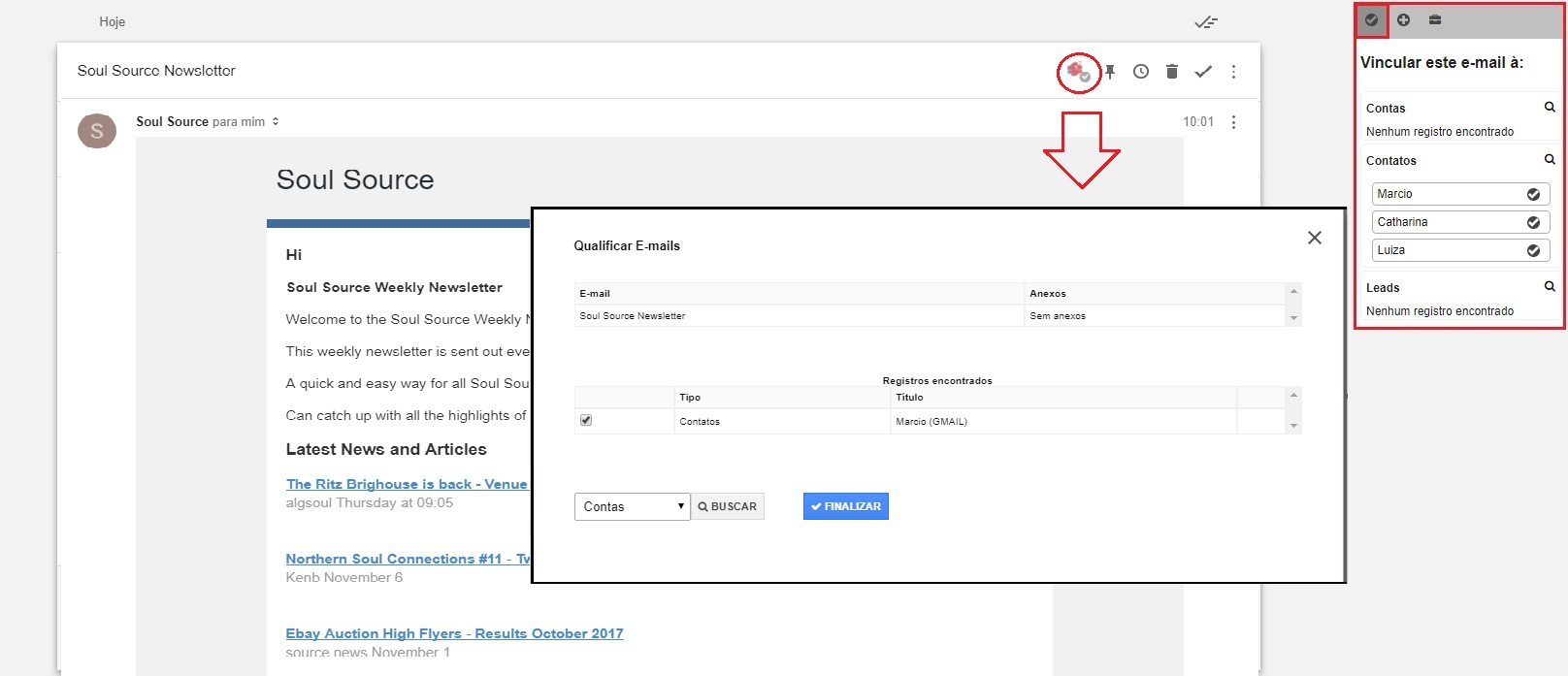The height and width of the screenshot is (676, 1568).
Task: Click the CRM qualify e-mail icon
Action: pyautogui.click(x=1078, y=72)
